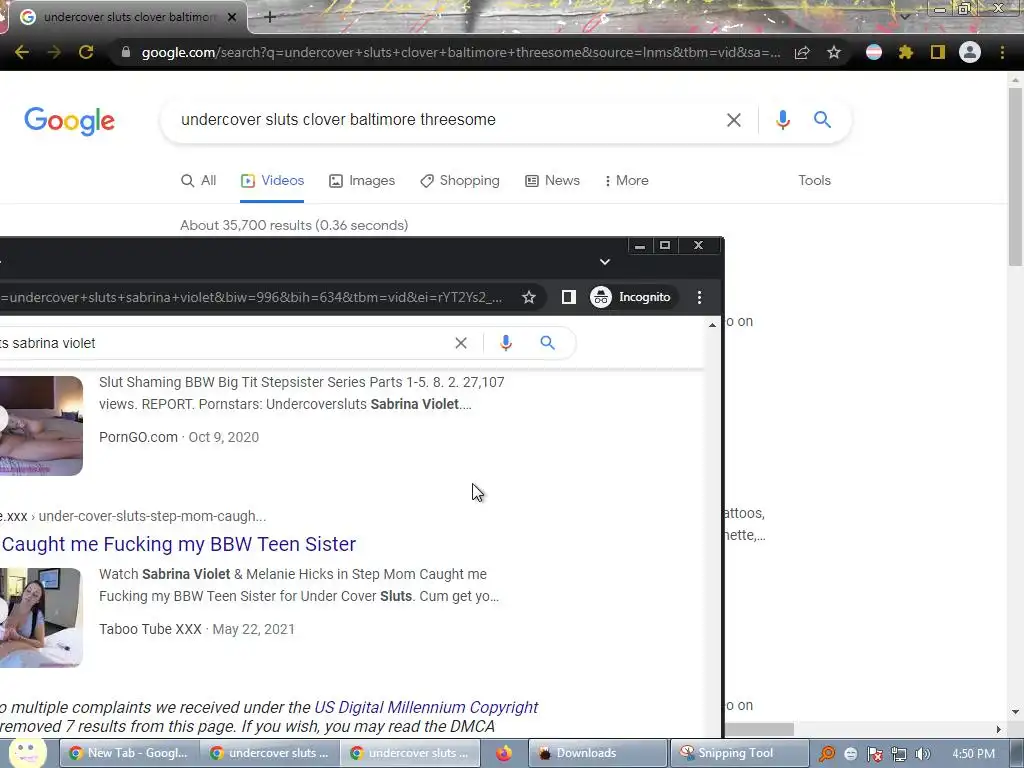Open the network tray icon
This screenshot has height=768, width=1024.
coord(899,754)
